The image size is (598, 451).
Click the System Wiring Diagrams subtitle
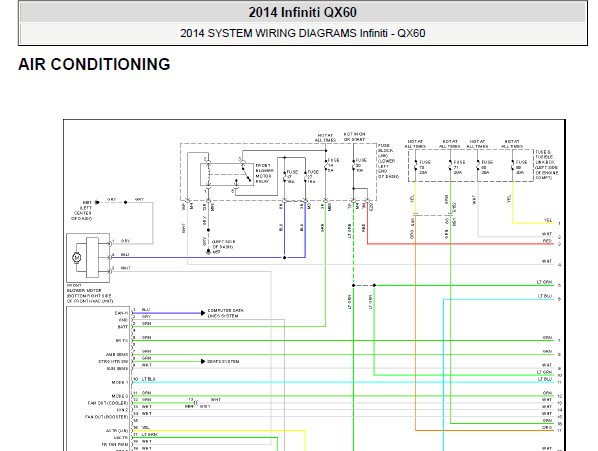(x=303, y=33)
